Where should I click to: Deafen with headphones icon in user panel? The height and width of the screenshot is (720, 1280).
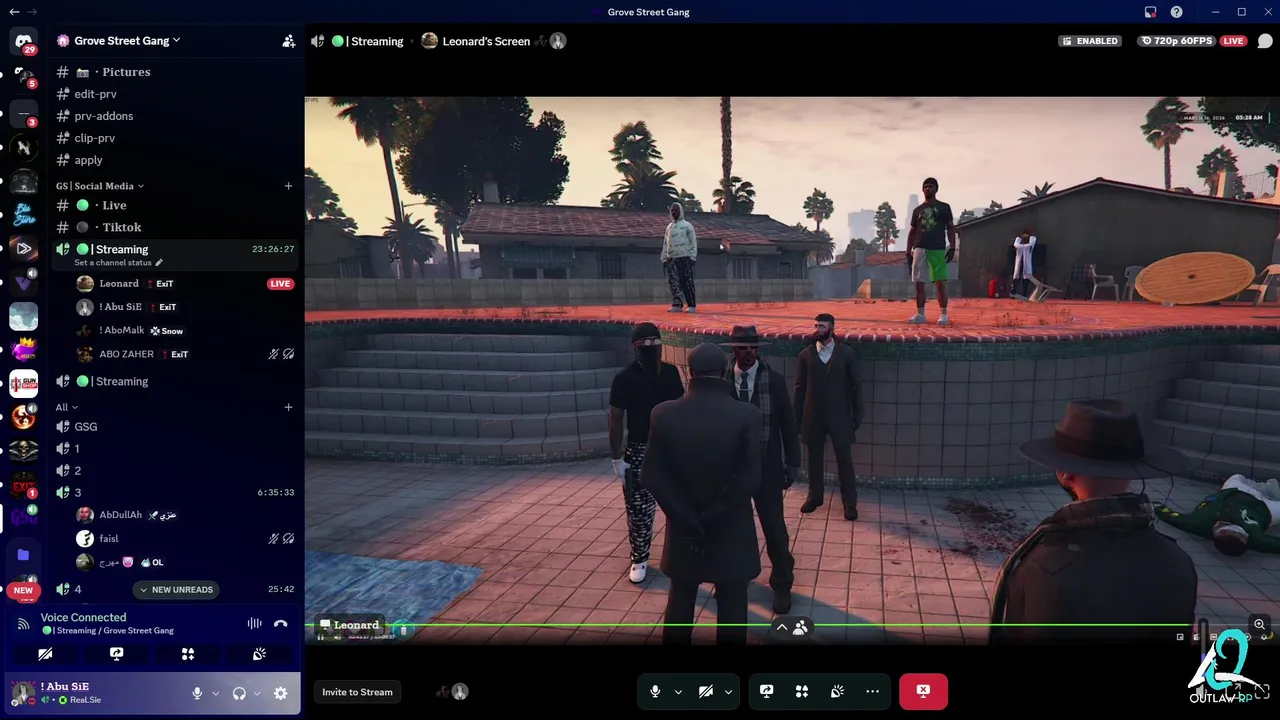pos(239,693)
